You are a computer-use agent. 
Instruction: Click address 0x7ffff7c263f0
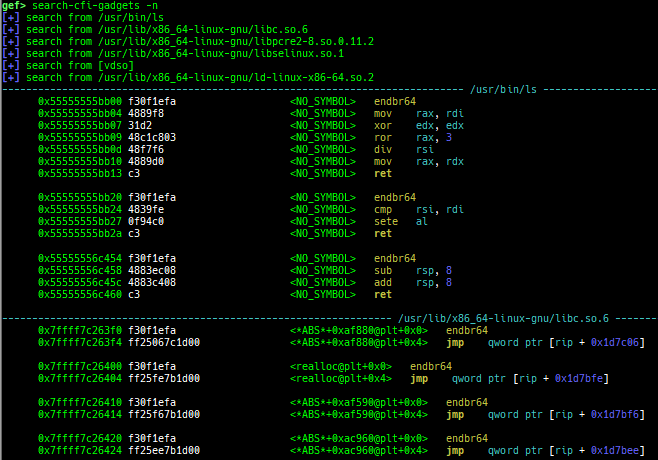tap(80, 330)
